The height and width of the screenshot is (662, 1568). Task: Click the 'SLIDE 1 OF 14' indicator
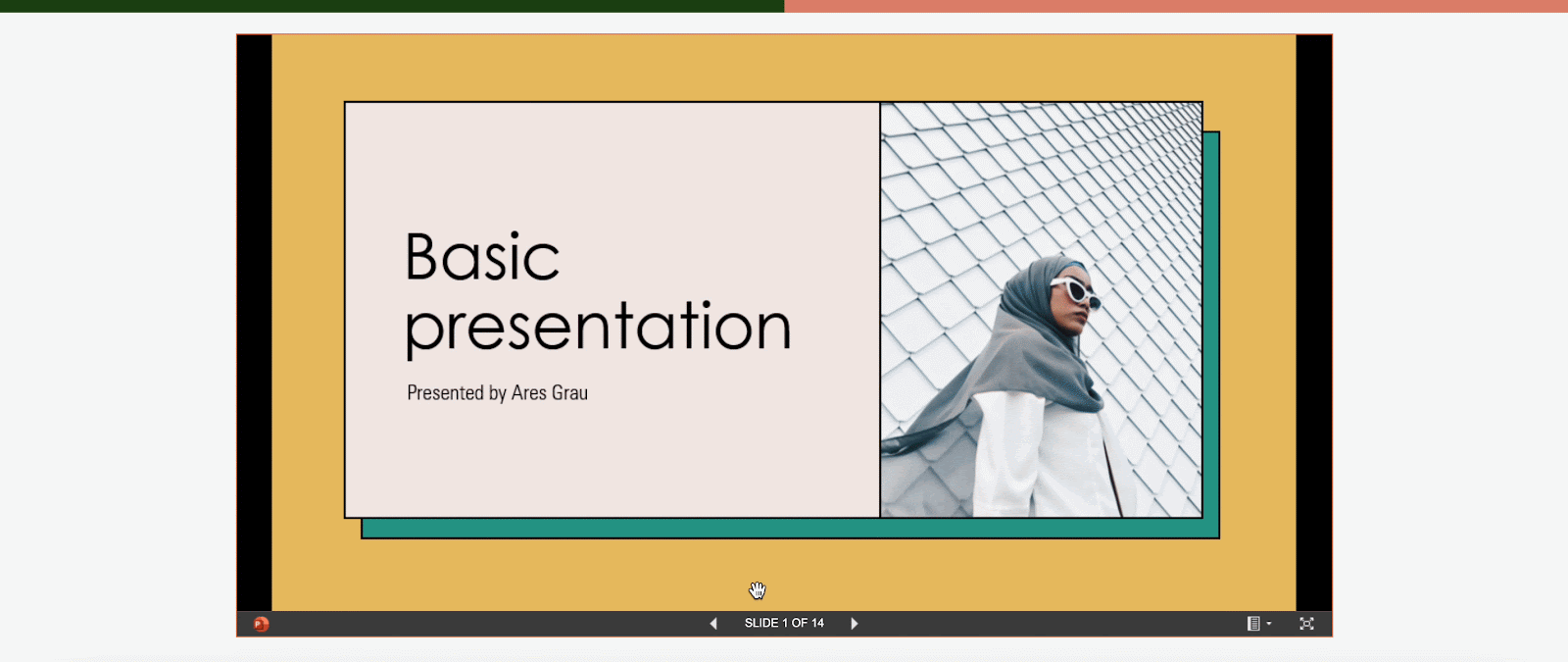click(x=784, y=623)
